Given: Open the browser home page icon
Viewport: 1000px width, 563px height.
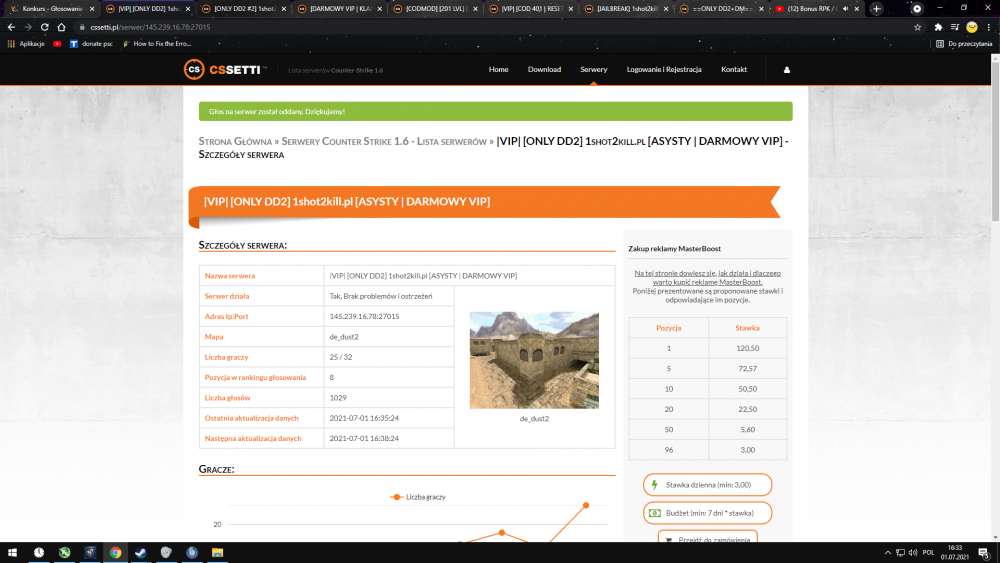Looking at the screenshot, I should [x=61, y=27].
